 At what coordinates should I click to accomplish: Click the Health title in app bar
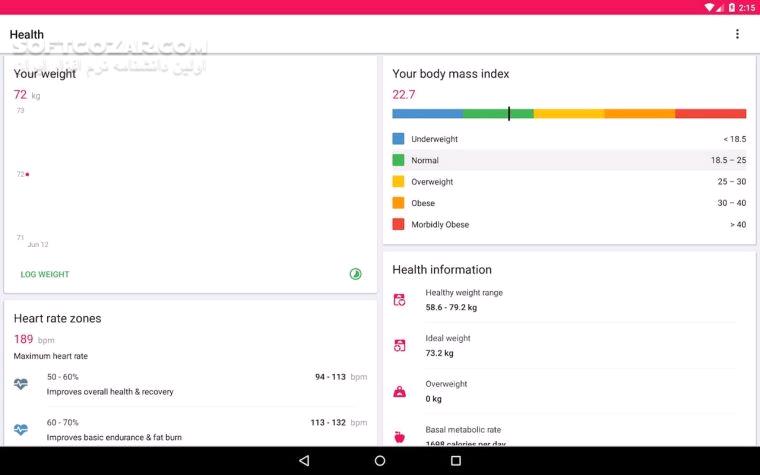[27, 34]
